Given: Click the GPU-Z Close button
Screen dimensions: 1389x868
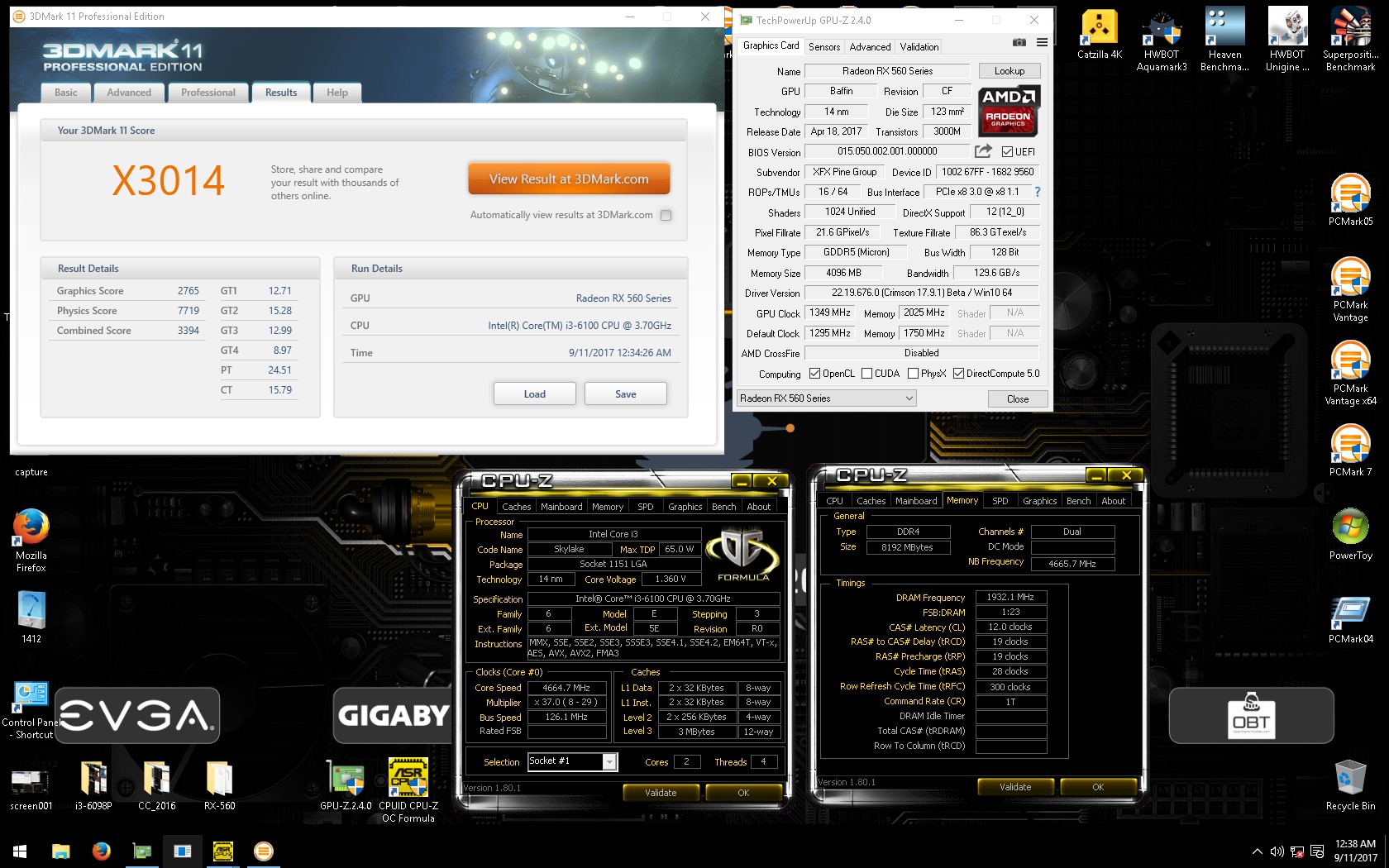Looking at the screenshot, I should click(x=1018, y=398).
